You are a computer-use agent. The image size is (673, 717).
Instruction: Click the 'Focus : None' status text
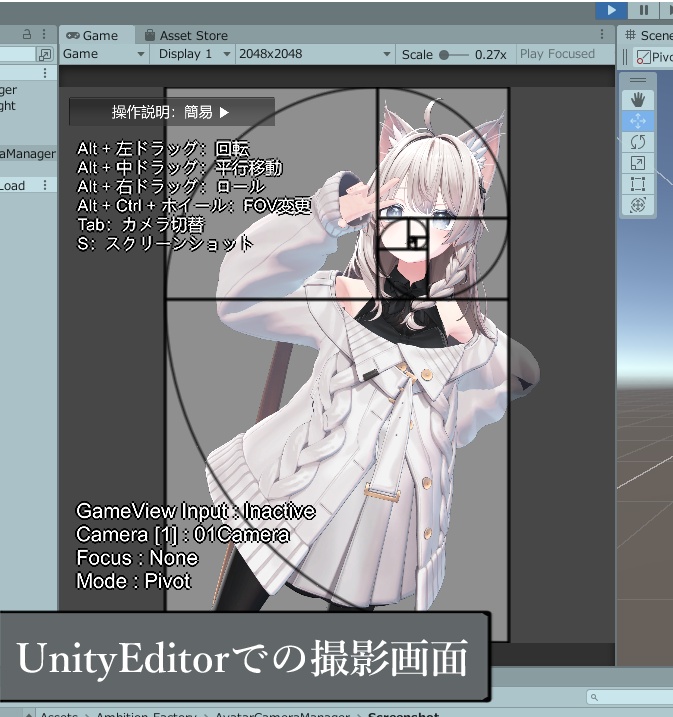[137, 557]
